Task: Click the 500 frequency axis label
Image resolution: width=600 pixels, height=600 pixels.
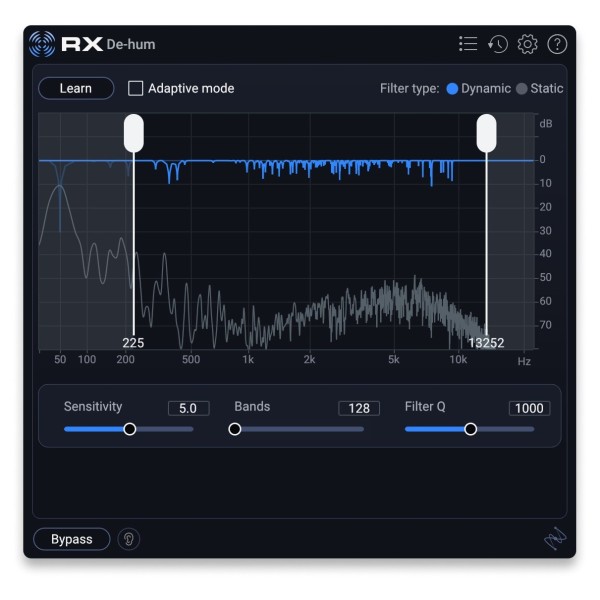Action: pos(191,360)
